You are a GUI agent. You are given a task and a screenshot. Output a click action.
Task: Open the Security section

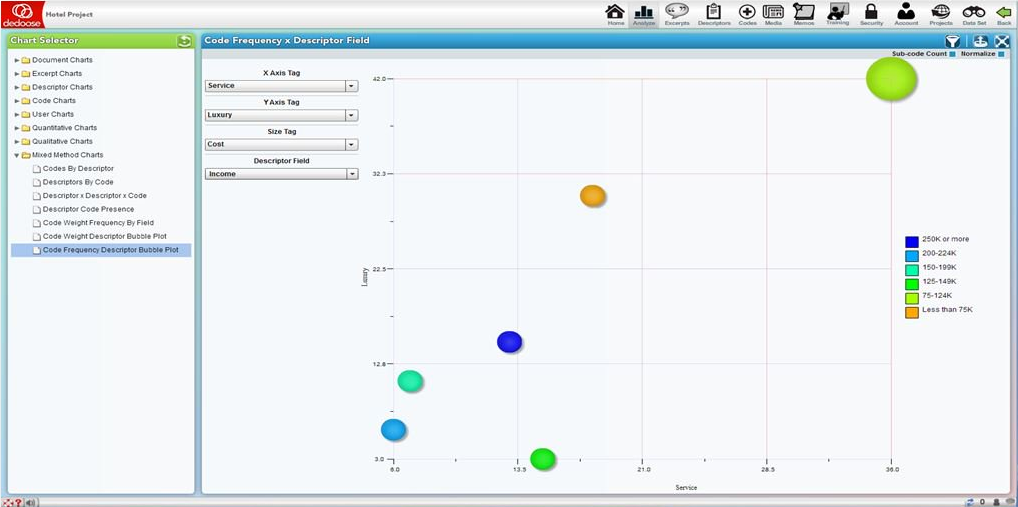coord(871,14)
